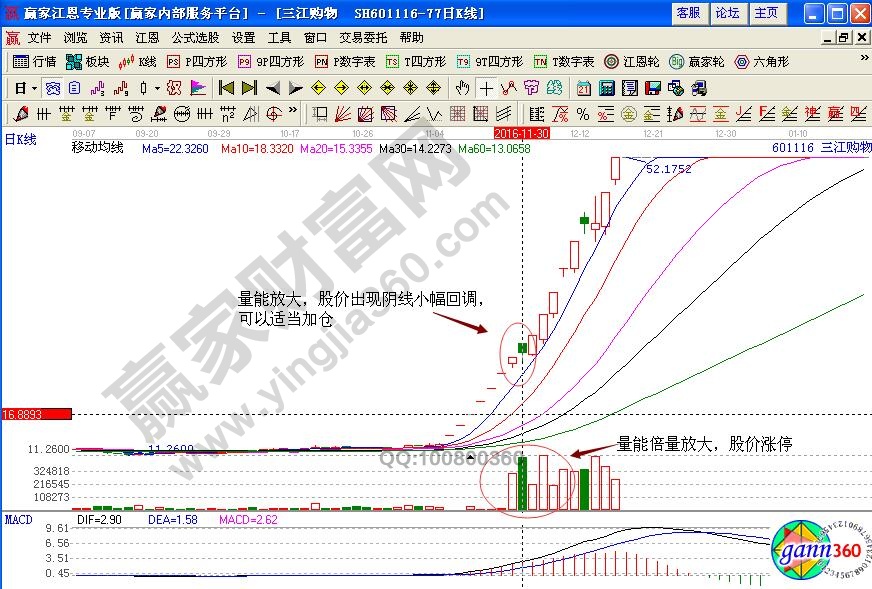Click the 论坛 forum button

point(727,13)
